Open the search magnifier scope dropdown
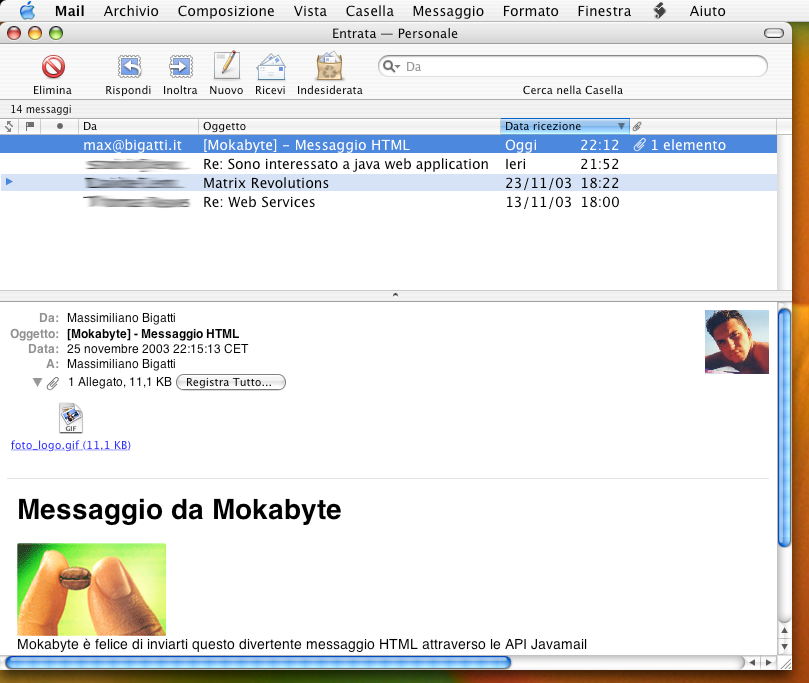 tap(392, 67)
